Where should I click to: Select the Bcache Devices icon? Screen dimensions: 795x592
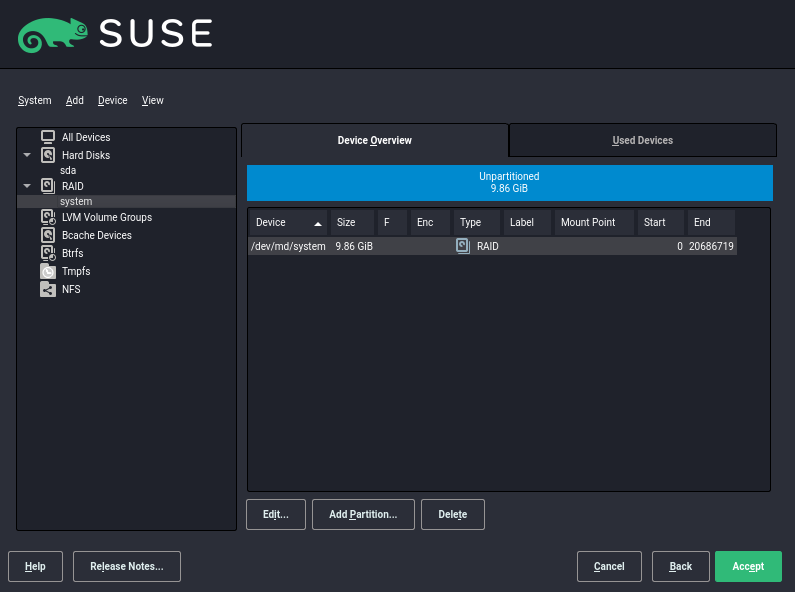tap(47, 235)
